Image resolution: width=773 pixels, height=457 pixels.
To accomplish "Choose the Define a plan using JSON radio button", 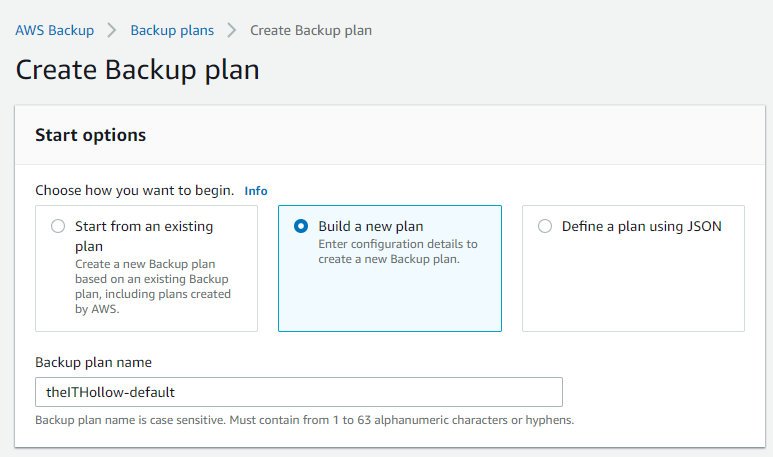I will [x=545, y=227].
